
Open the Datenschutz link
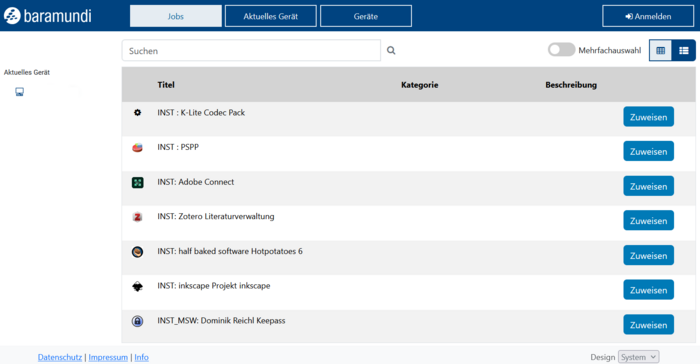coord(60,357)
